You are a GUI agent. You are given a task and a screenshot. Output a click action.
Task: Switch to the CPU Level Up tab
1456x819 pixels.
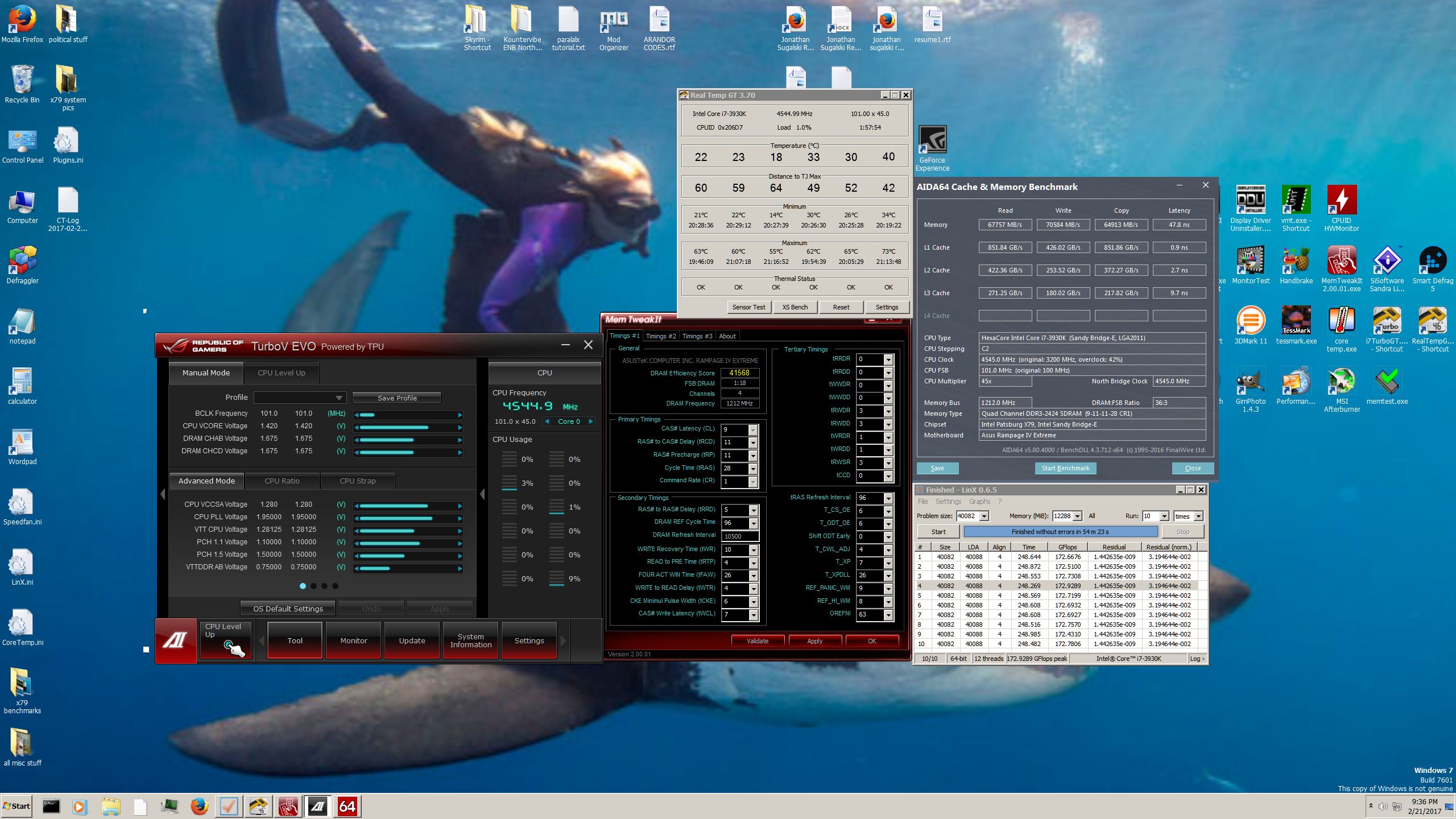[281, 373]
